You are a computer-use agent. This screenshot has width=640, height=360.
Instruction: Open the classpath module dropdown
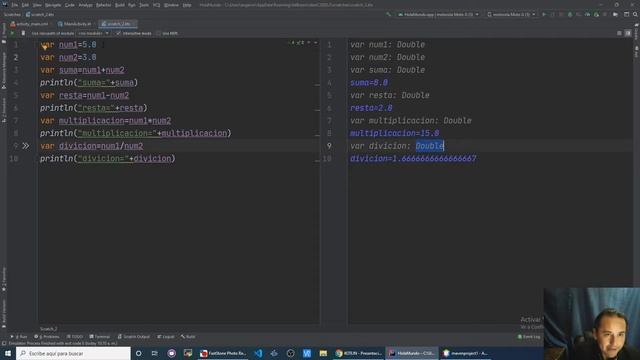[x=93, y=33]
